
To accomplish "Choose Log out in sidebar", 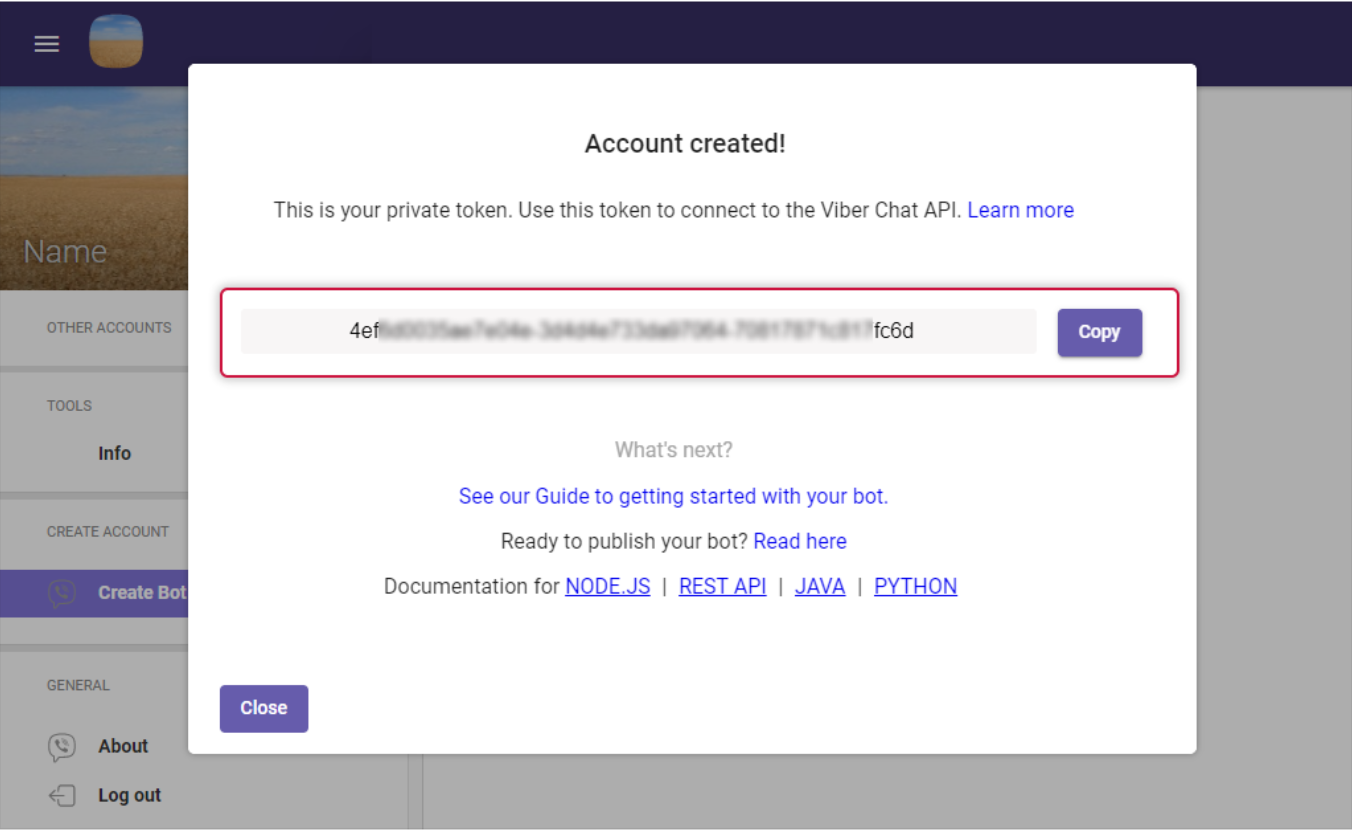I will (x=129, y=796).
